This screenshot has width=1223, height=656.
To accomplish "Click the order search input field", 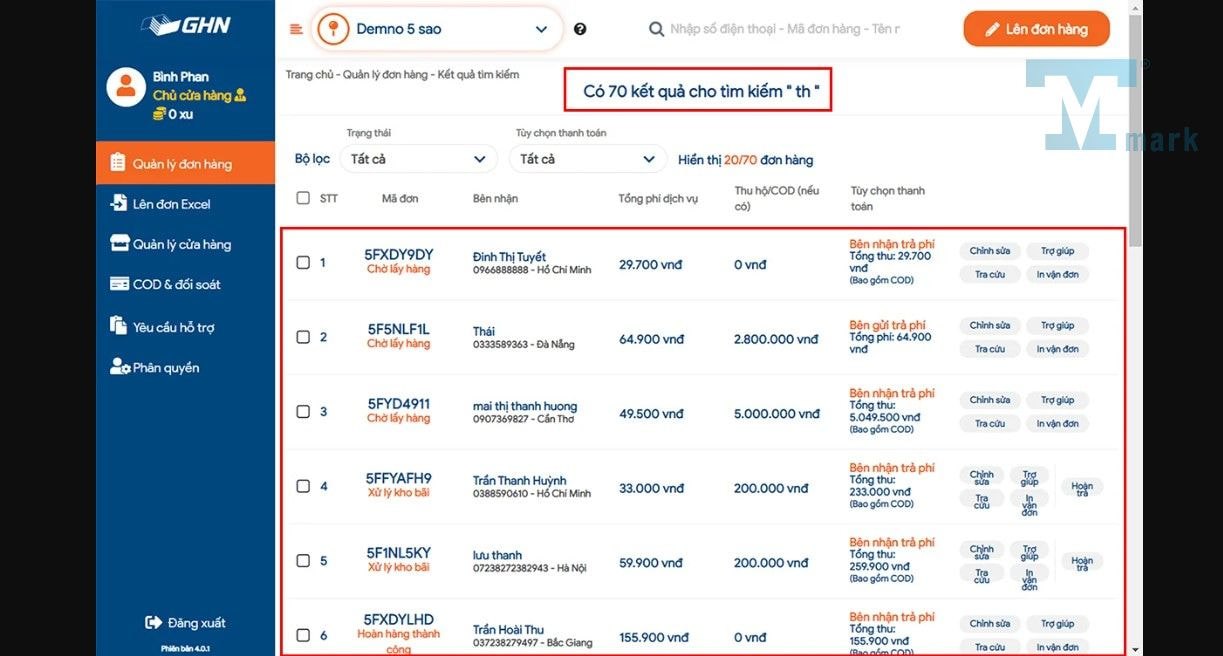I will pyautogui.click(x=785, y=29).
